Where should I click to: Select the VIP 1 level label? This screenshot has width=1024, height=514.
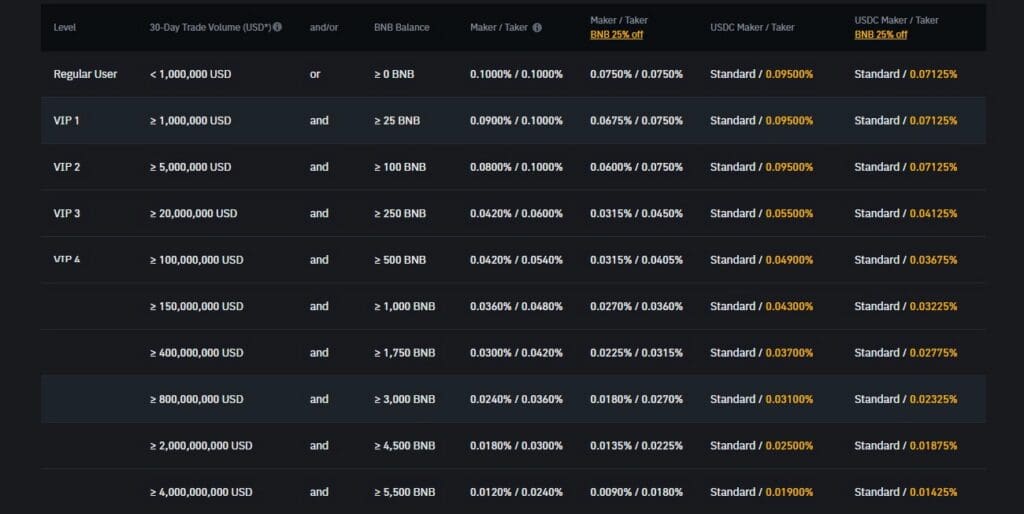coord(67,121)
